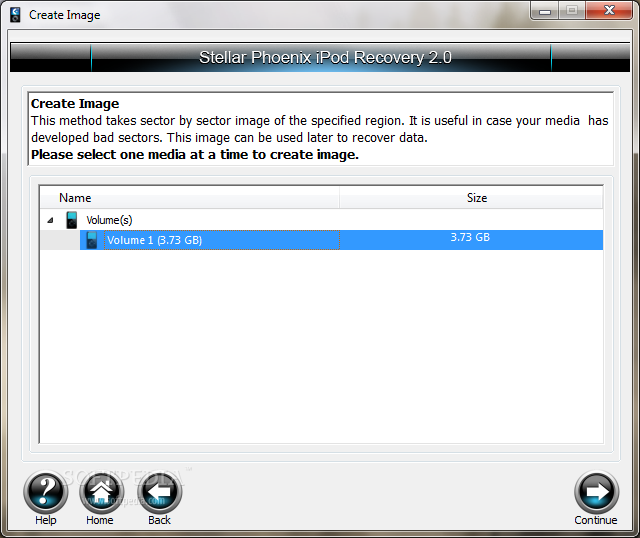The width and height of the screenshot is (640, 538).
Task: Click the iPod icon beside Volume(s)
Action: pyautogui.click(x=71, y=220)
